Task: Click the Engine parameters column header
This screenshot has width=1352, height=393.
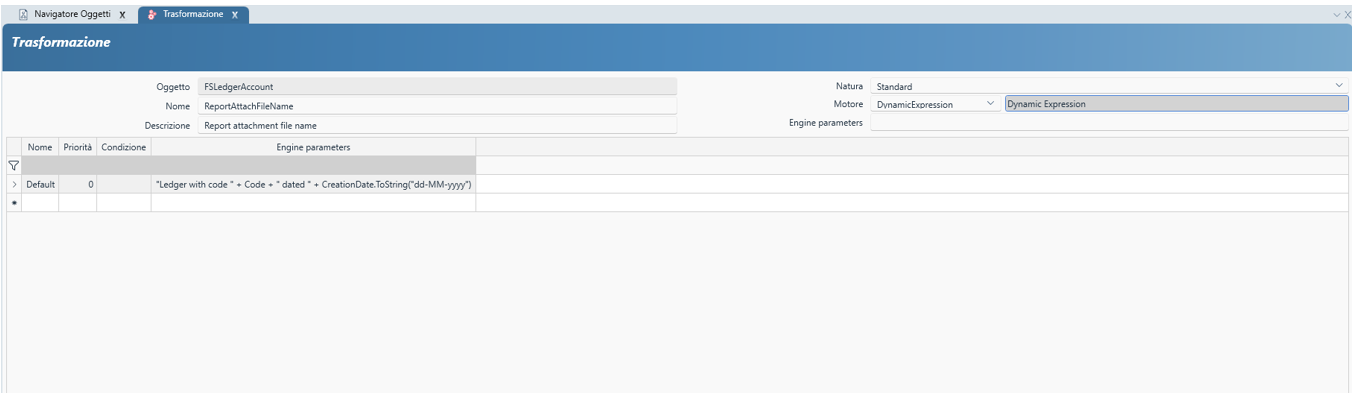Action: 313,147
